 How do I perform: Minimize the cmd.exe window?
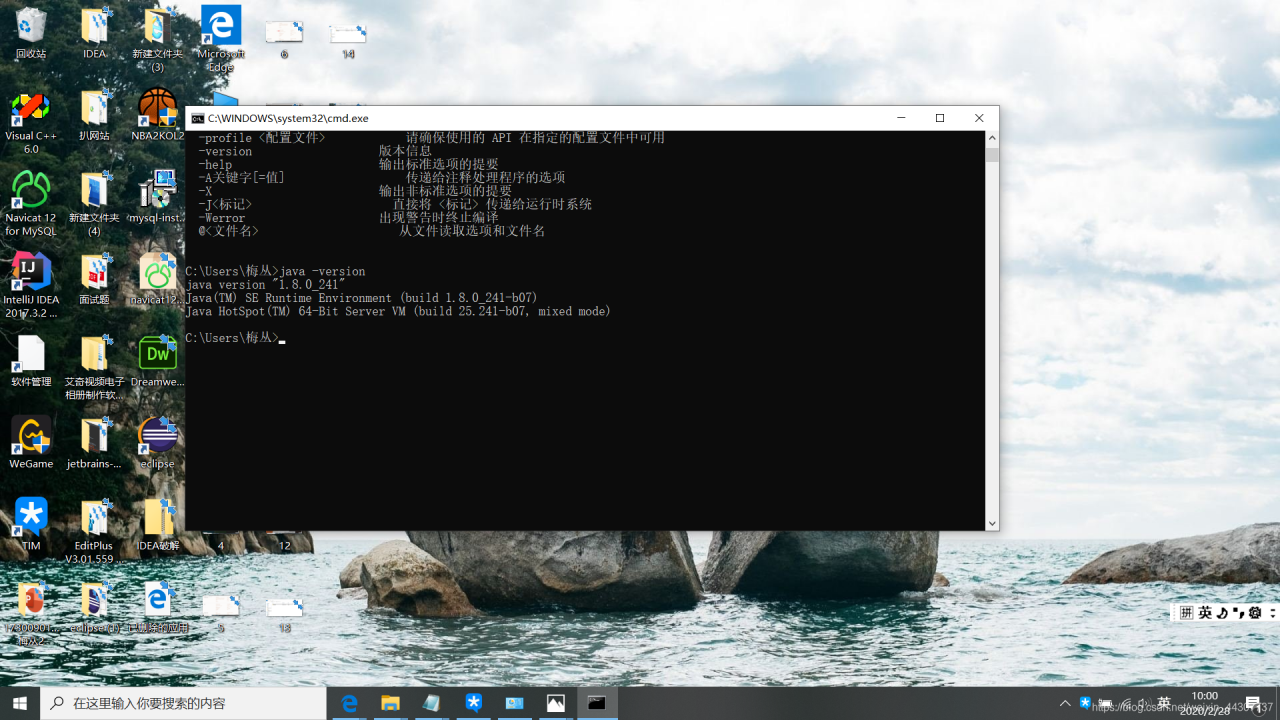click(901, 118)
